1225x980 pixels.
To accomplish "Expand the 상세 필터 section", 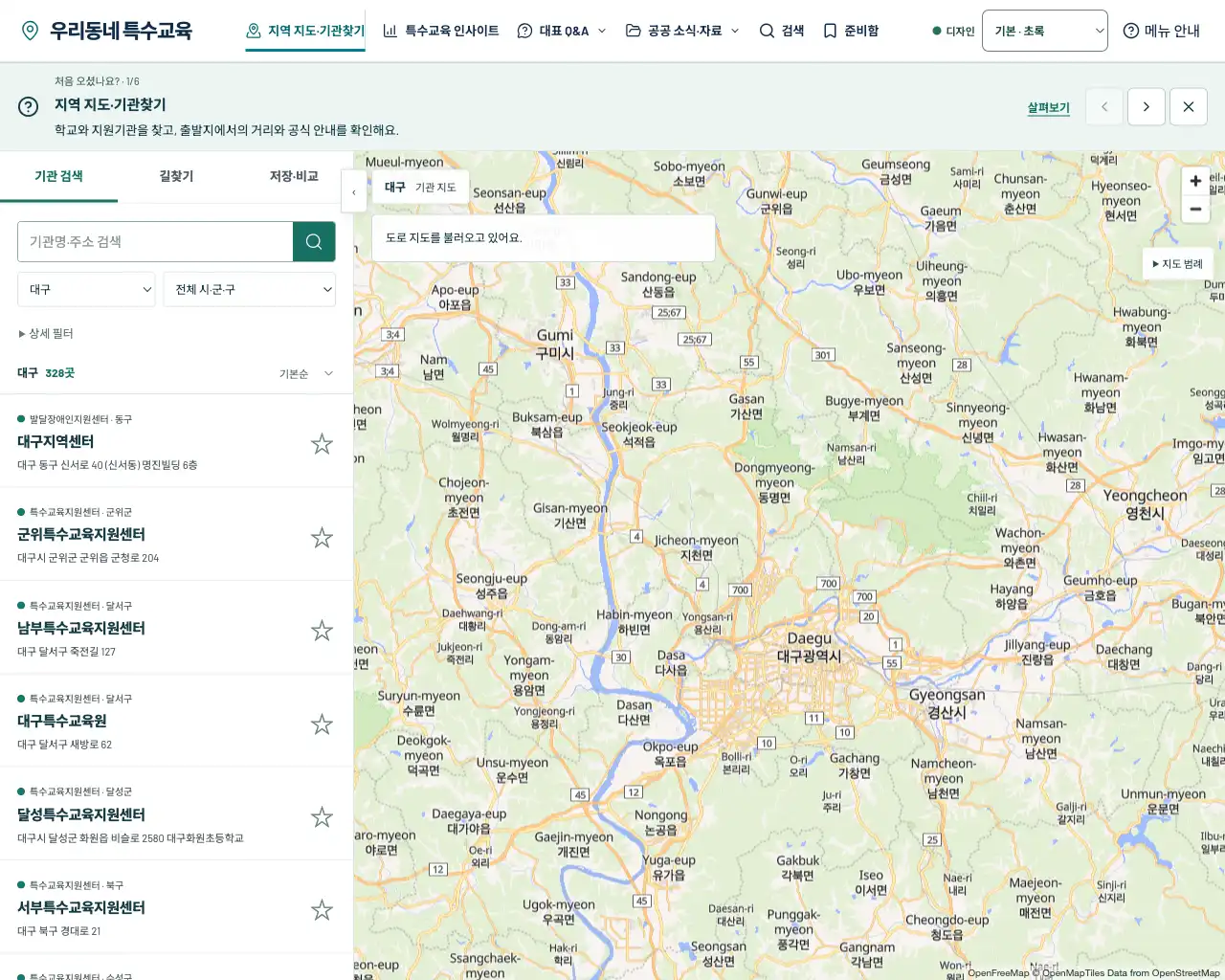I will (46, 334).
